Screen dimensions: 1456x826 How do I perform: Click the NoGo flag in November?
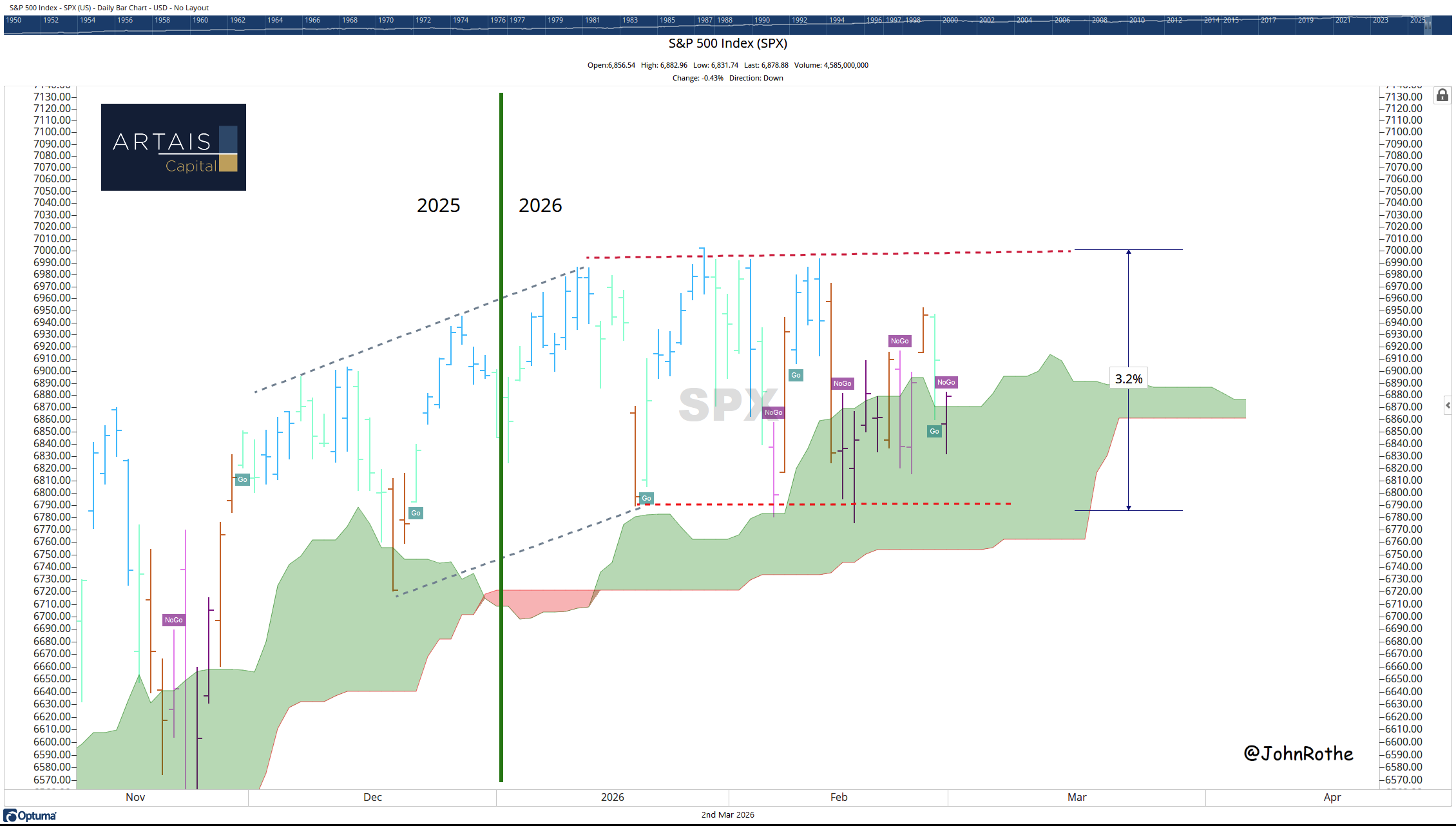pos(173,620)
